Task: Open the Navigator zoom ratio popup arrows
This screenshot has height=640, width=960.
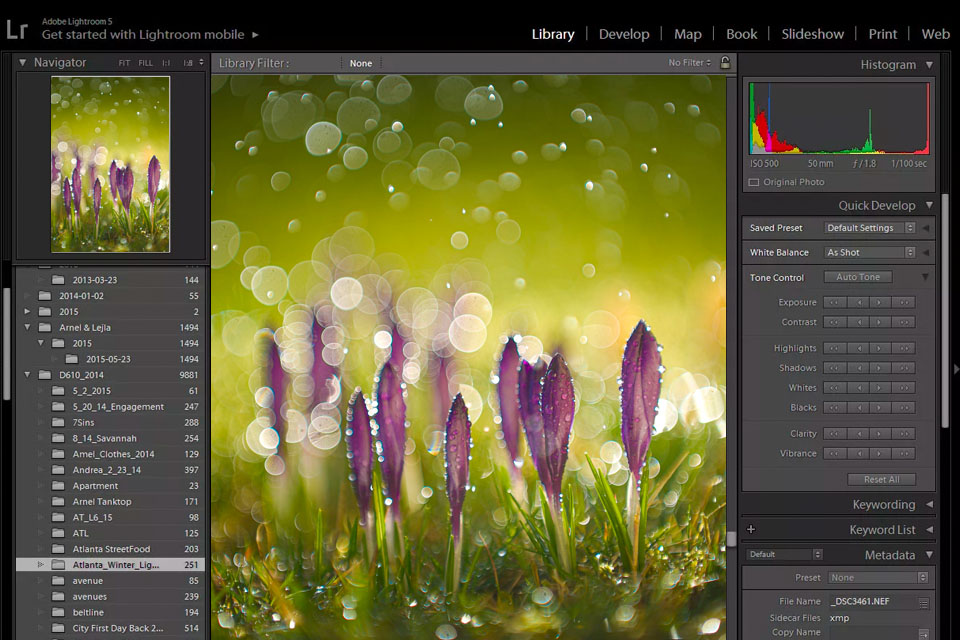Action: (x=201, y=62)
